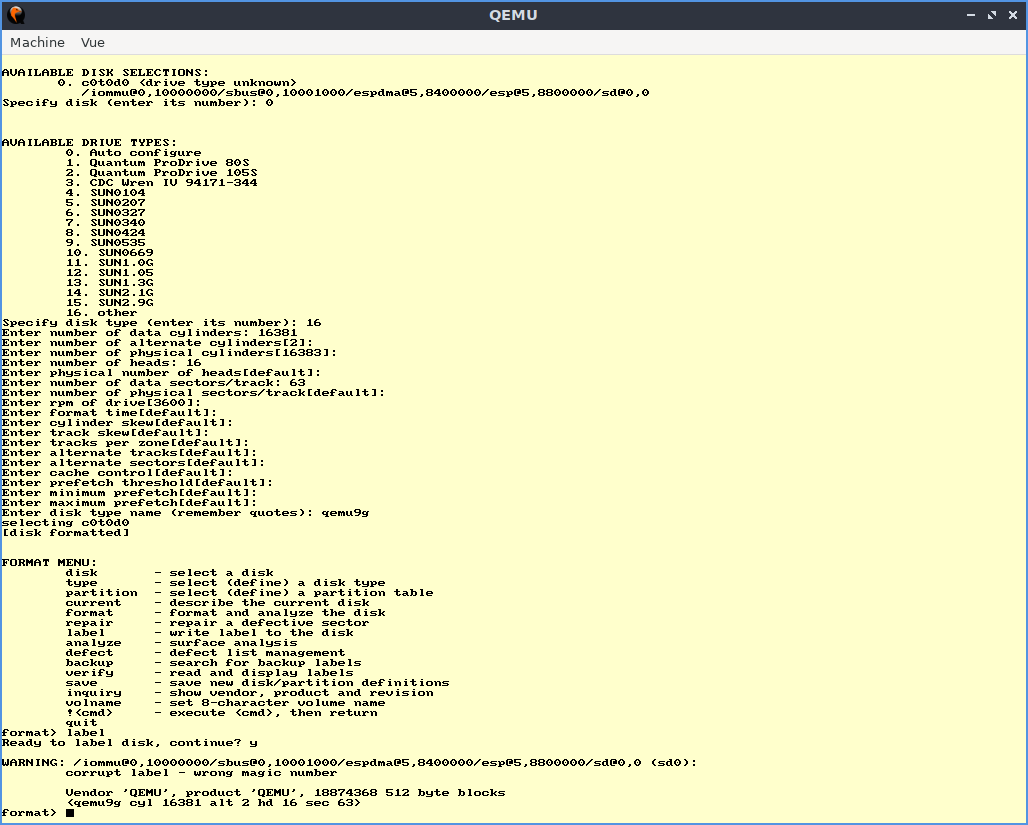Image resolution: width=1028 pixels, height=825 pixels.
Task: Click 'Specify disk type (enter its number): 16' line
Action: click(161, 323)
